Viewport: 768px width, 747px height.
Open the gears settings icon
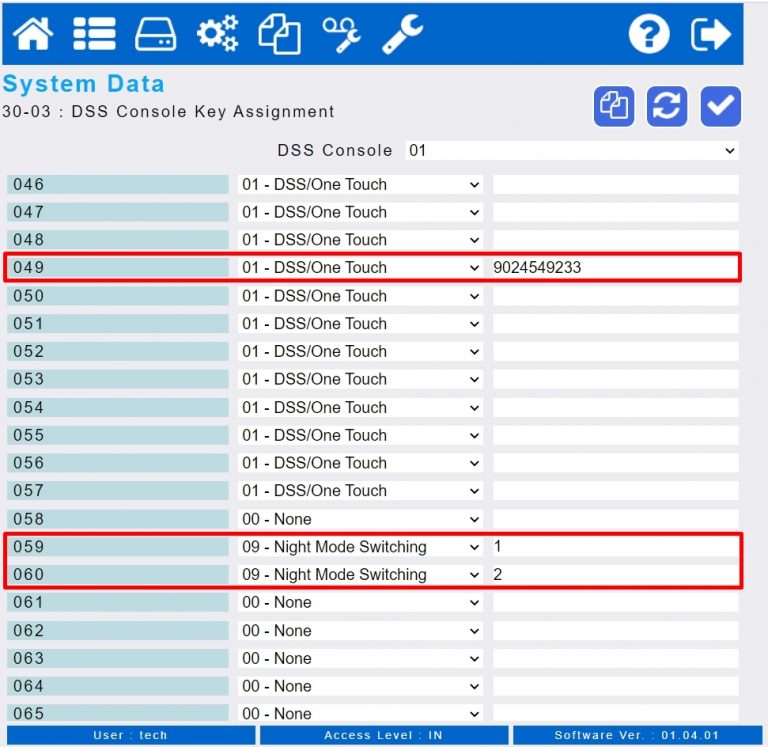click(217, 33)
